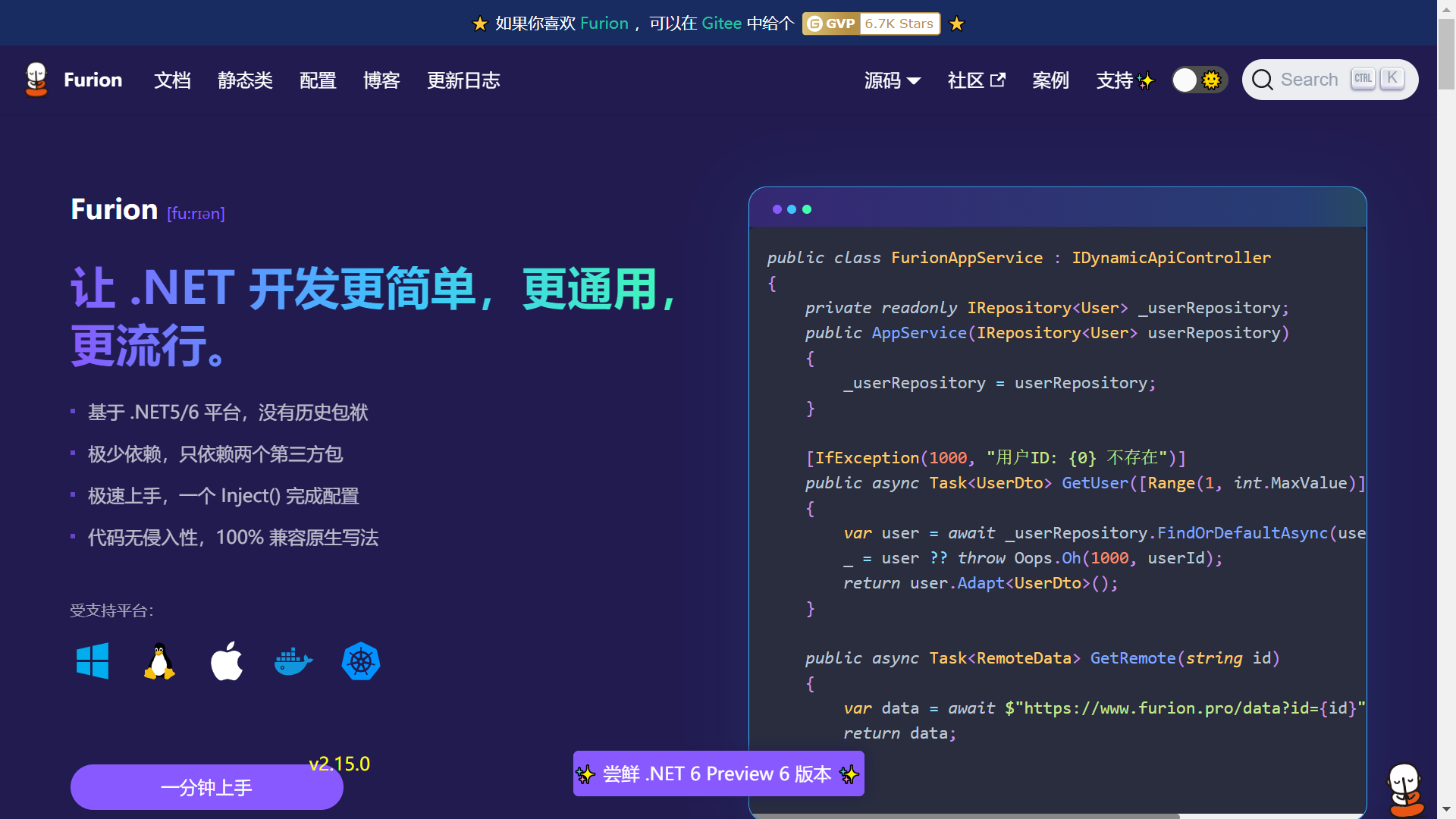Click '极少依赖，只依赖两个第三方包' bullet

215,454
